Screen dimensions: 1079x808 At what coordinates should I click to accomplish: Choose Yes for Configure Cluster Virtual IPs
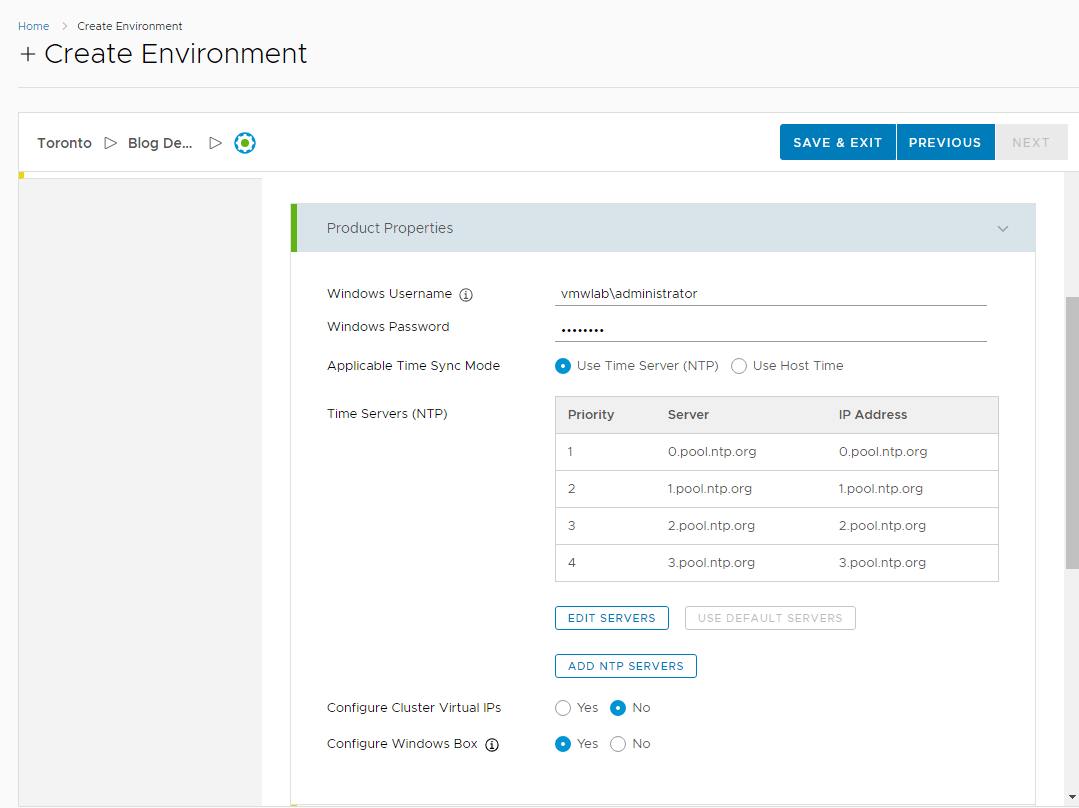[x=563, y=708]
